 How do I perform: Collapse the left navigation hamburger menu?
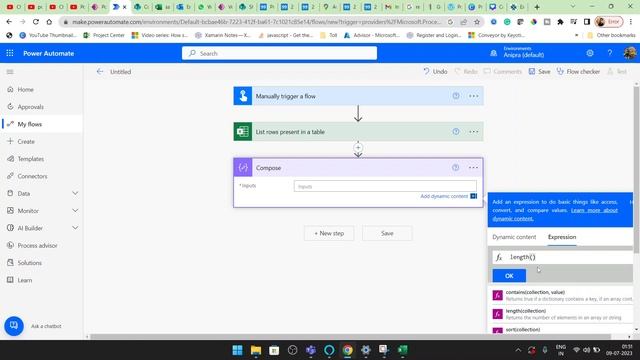coord(10,72)
